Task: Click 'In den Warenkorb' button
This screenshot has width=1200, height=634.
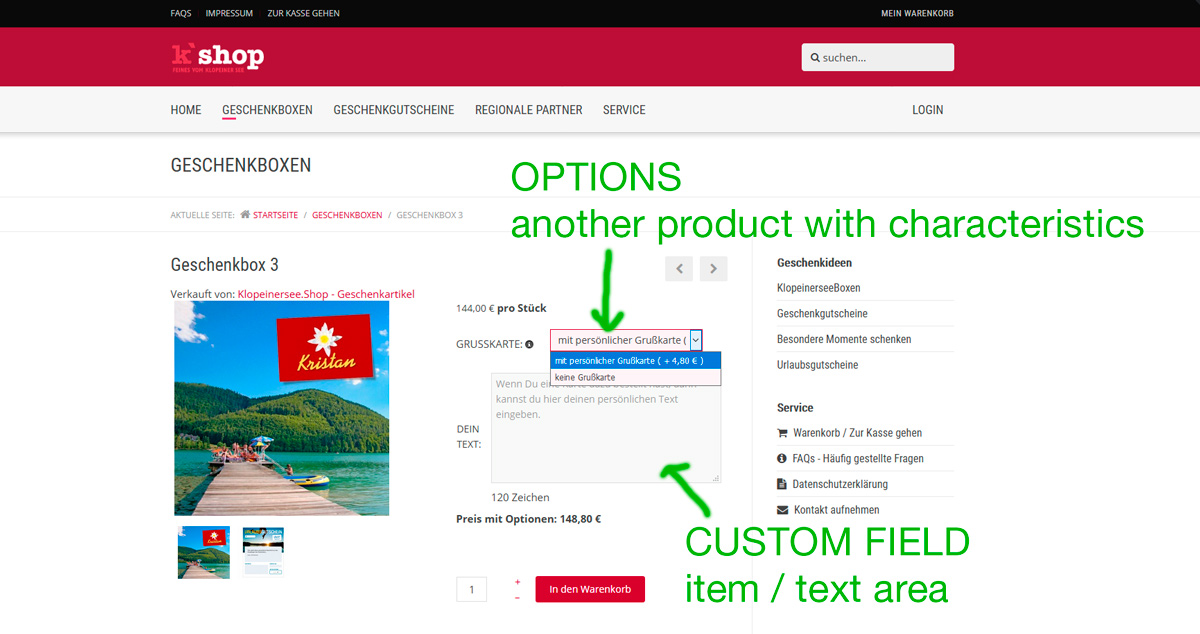Action: [x=590, y=589]
